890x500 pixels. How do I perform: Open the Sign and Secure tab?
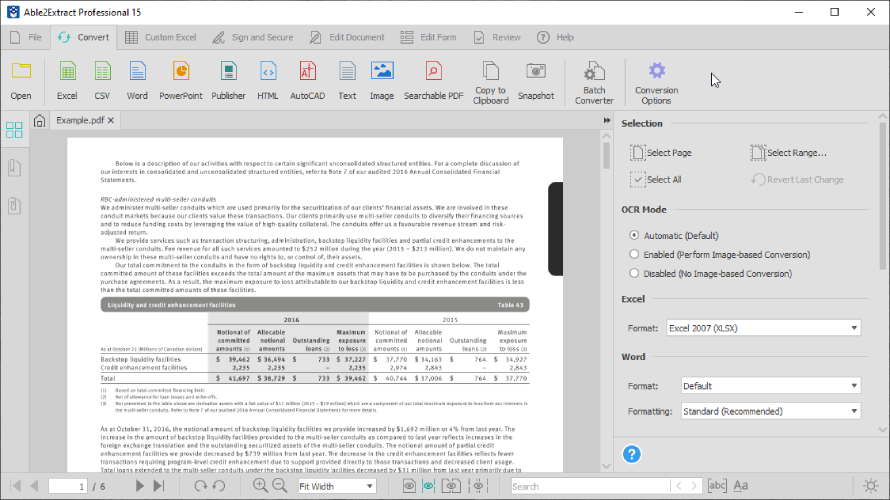tap(252, 37)
